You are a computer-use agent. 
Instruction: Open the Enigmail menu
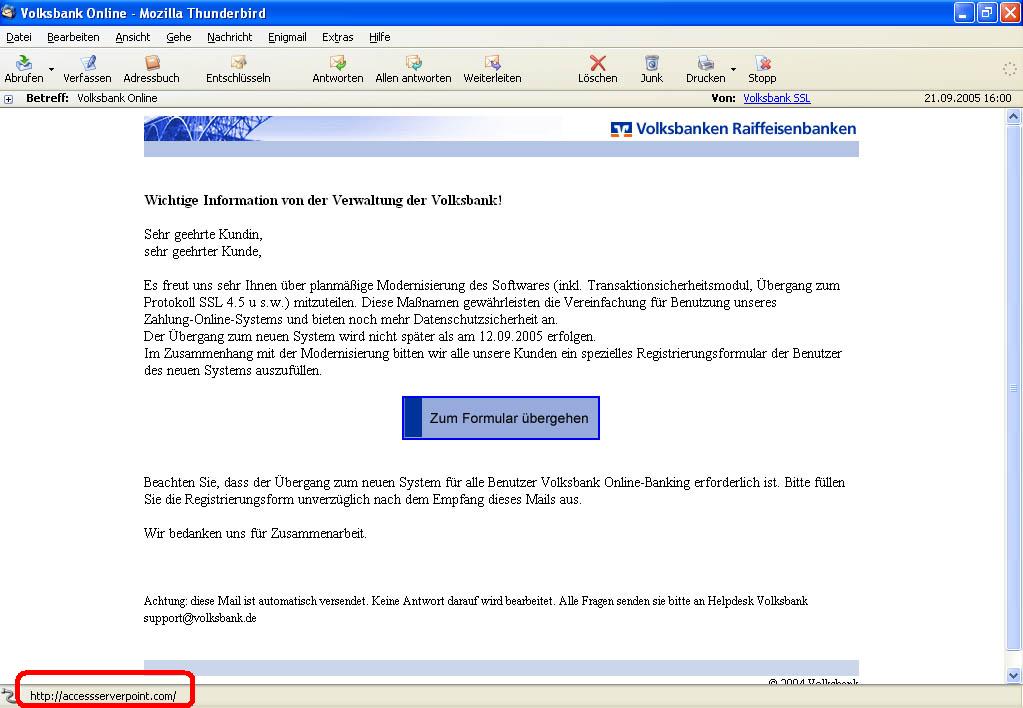pyautogui.click(x=287, y=37)
